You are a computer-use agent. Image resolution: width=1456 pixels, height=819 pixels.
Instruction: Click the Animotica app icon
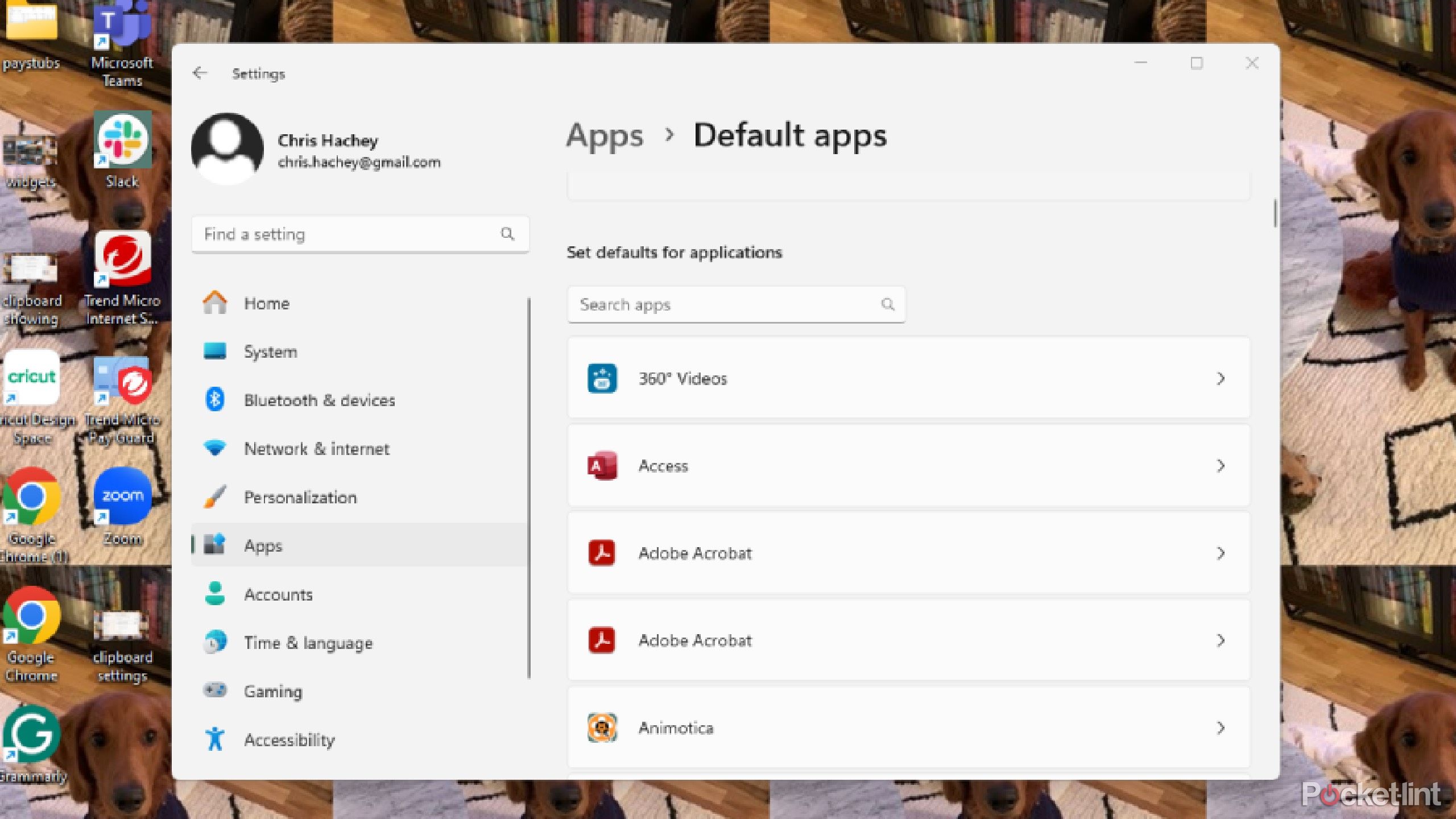(x=602, y=728)
